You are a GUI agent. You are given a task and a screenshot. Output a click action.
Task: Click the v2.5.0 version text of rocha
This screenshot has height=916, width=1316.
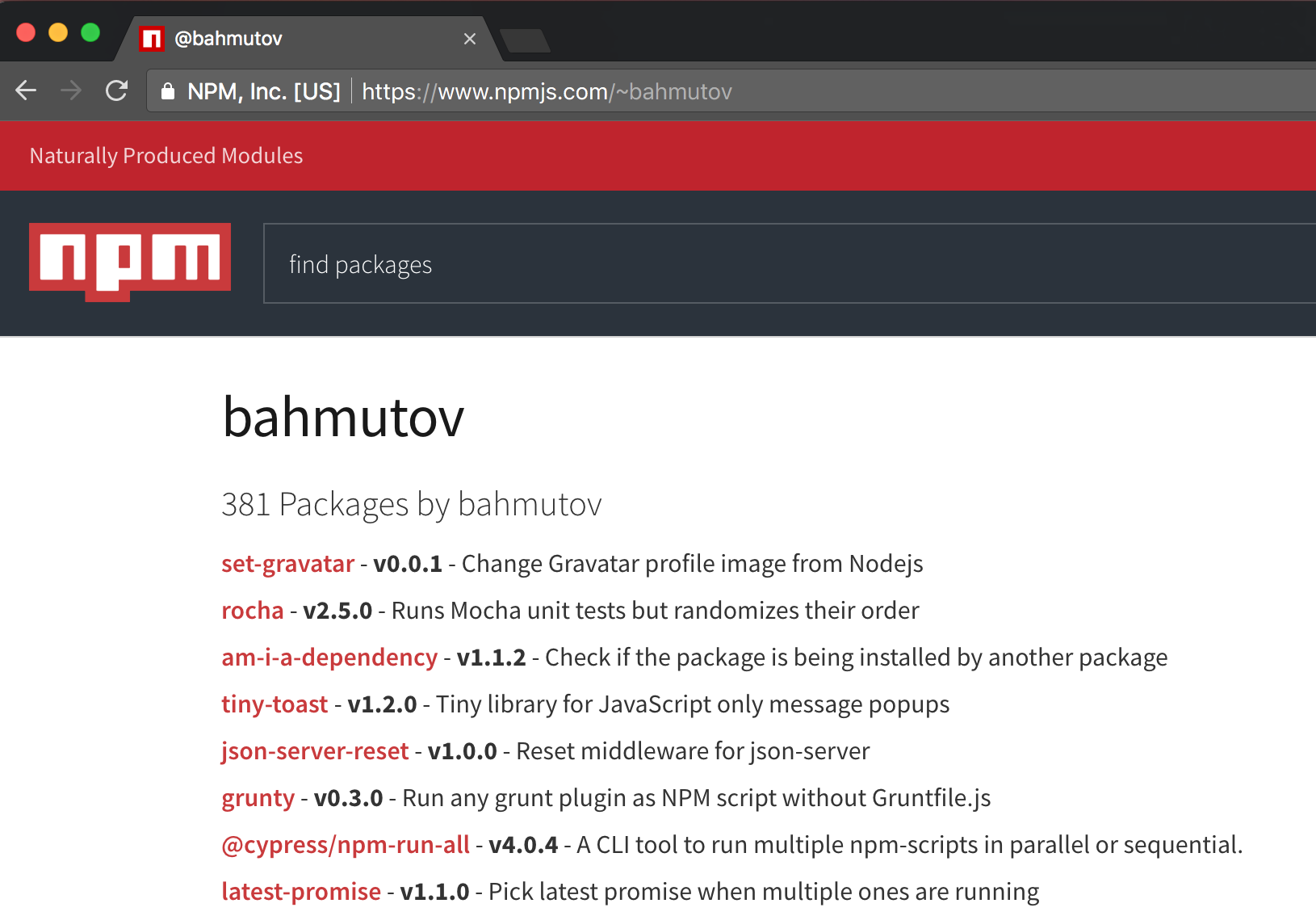point(337,611)
